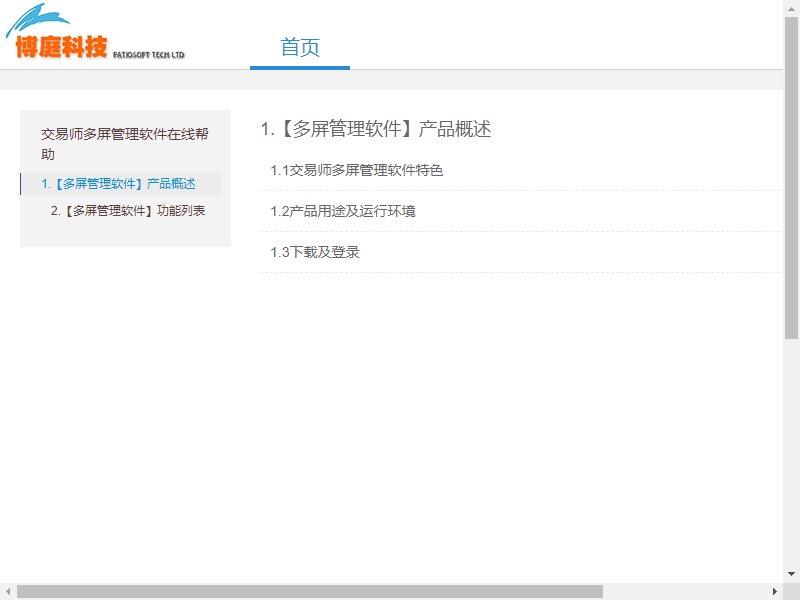
Task: Click the 博庭科技 company logo
Action: (95, 32)
